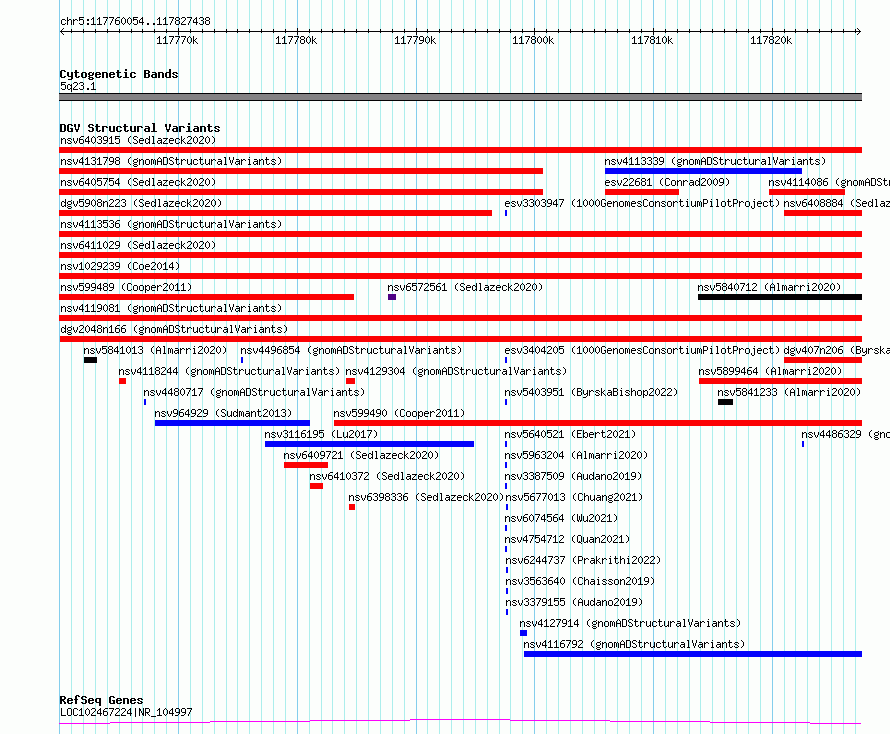
Task: Click dgv2048n166 (gnomADStructuralVariants) label
Action: (174, 329)
